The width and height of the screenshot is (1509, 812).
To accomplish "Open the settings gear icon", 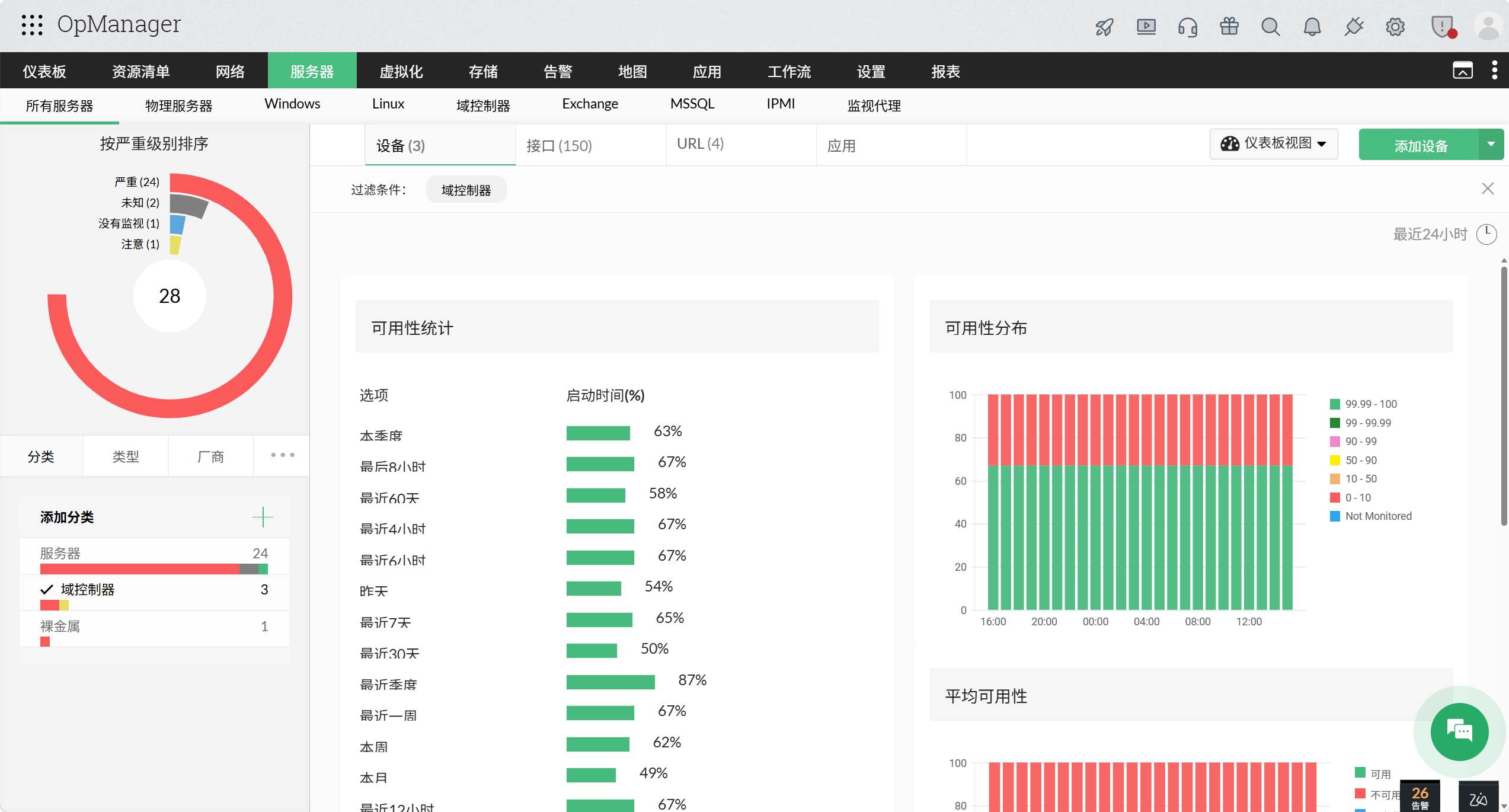I will click(x=1395, y=27).
